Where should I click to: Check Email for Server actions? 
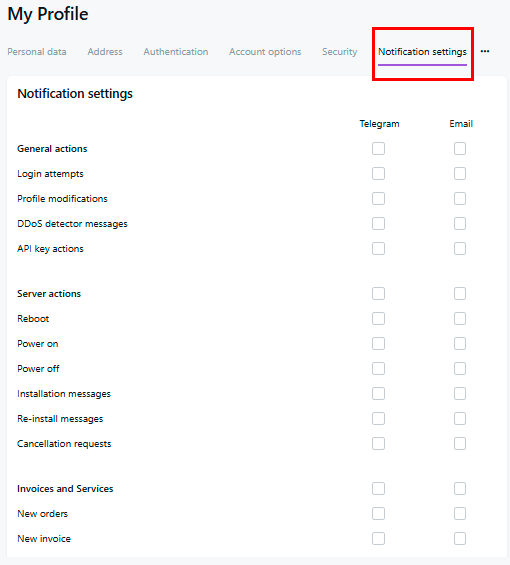coord(460,294)
